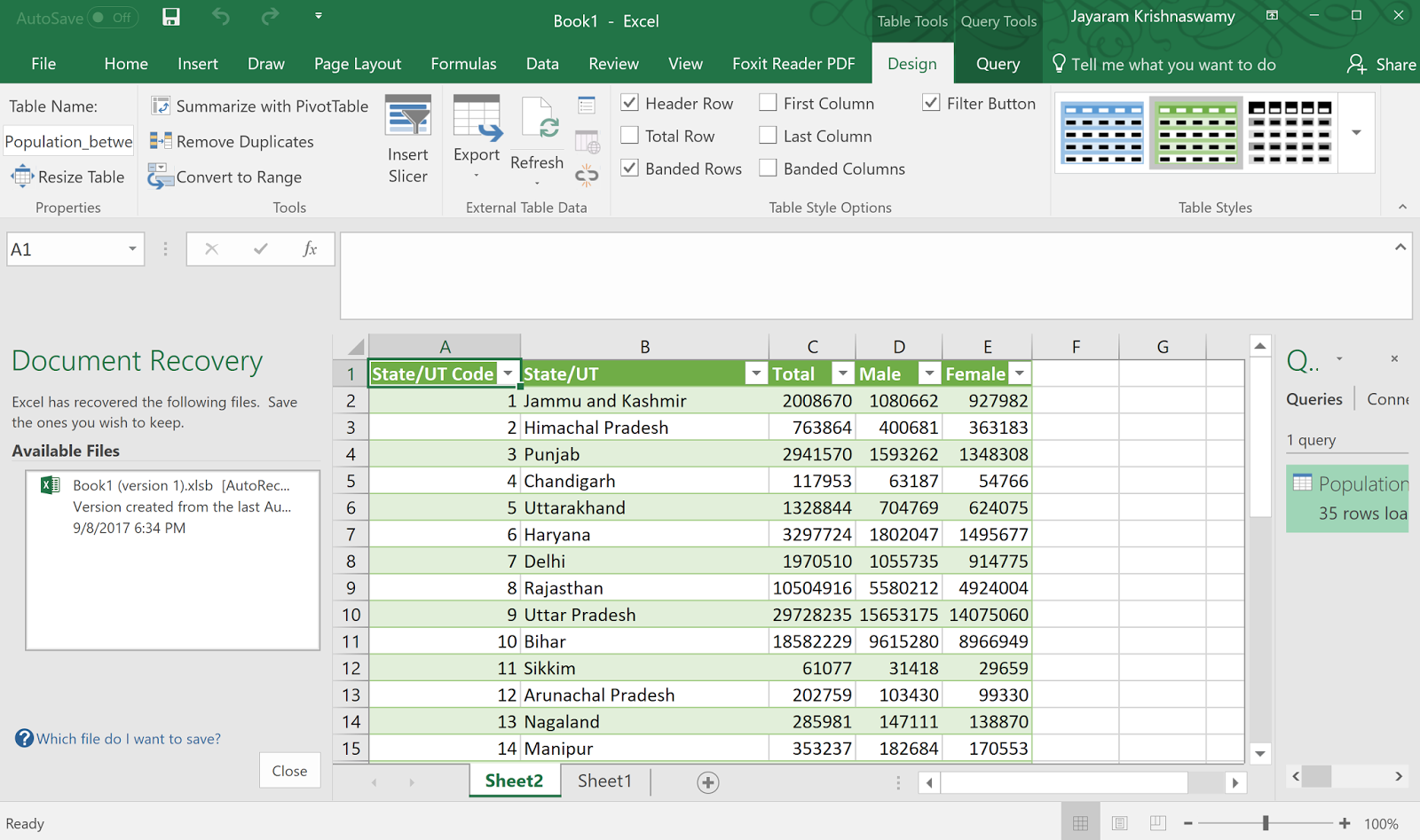The image size is (1420, 840).
Task: Click the Resize Table tool
Action: pyautogui.click(x=68, y=177)
